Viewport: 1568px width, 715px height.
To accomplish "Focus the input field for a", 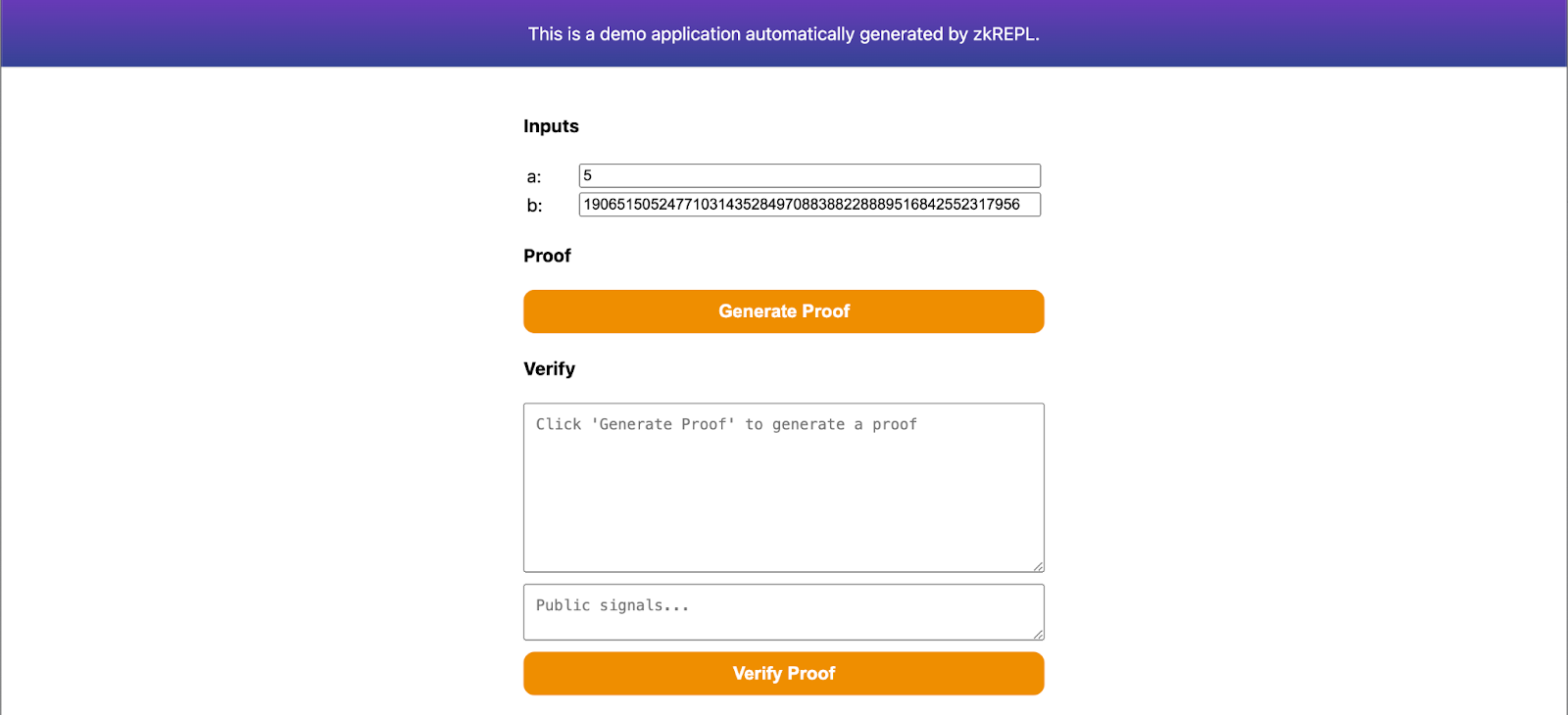I will pyautogui.click(x=808, y=176).
